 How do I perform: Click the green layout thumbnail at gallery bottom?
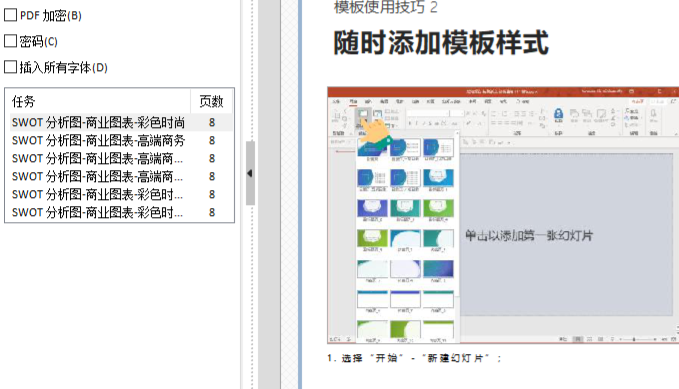(405, 329)
